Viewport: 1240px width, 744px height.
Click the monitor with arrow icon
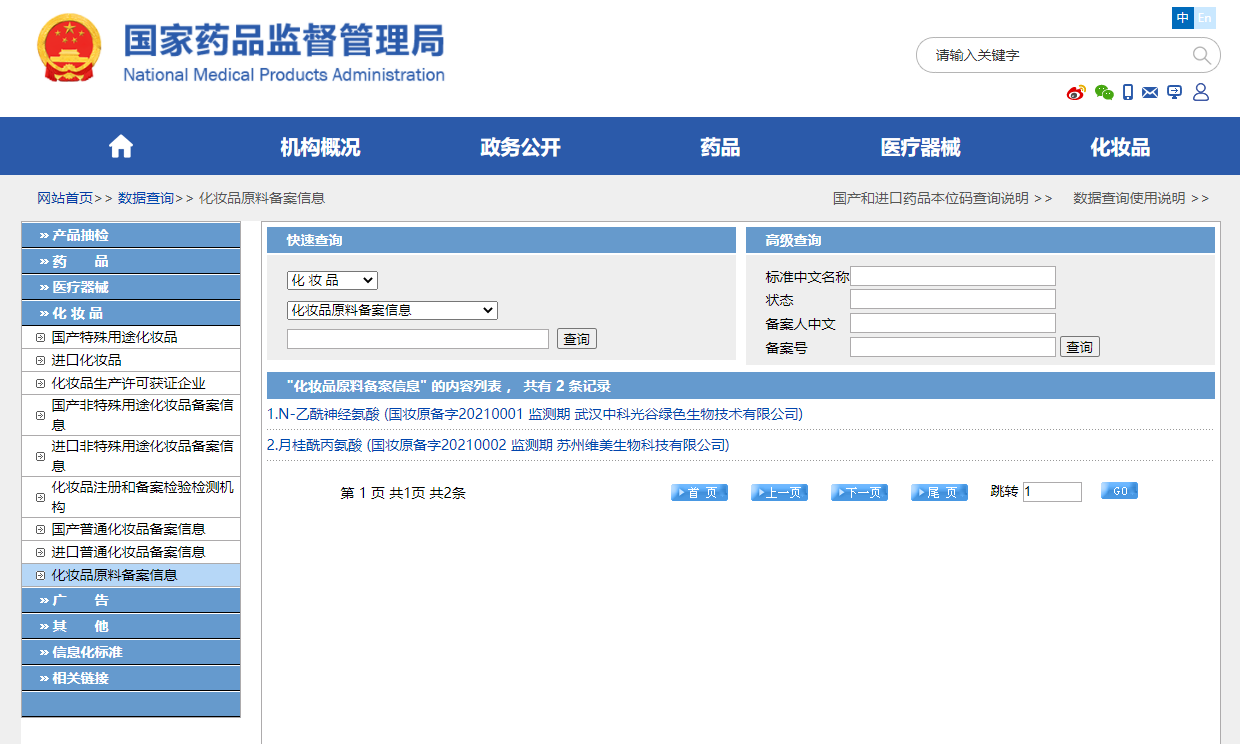coord(1174,93)
